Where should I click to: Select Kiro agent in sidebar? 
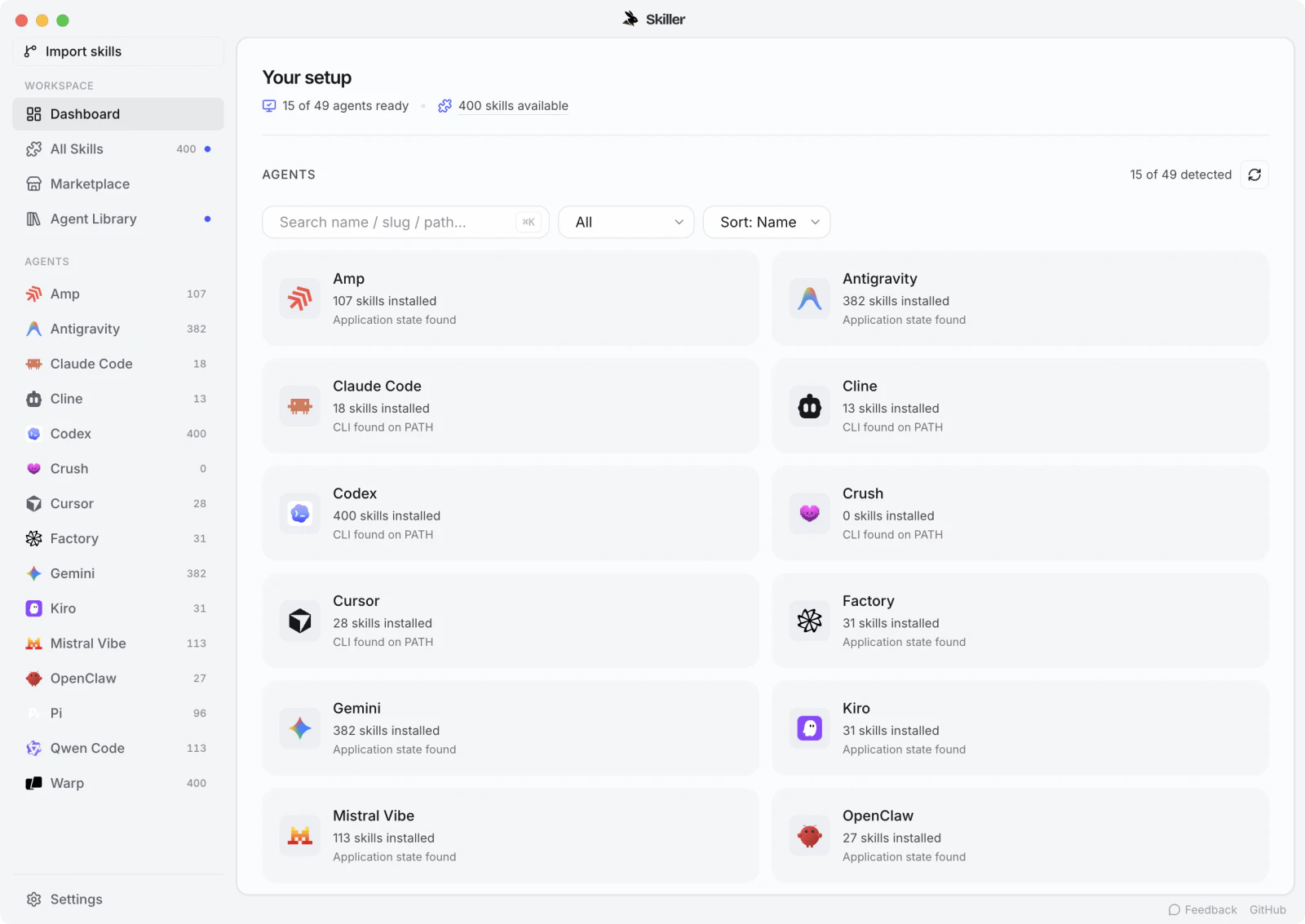tap(118, 608)
